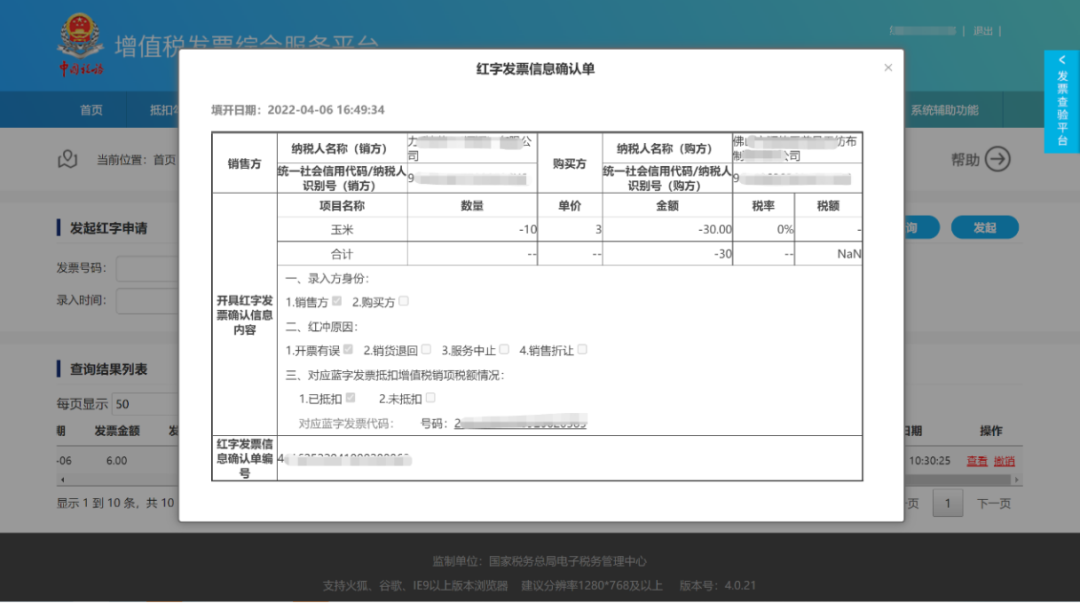The height and width of the screenshot is (603, 1080).
Task: Toggle the 1.已抵扣 checkbox
Action: [351, 398]
